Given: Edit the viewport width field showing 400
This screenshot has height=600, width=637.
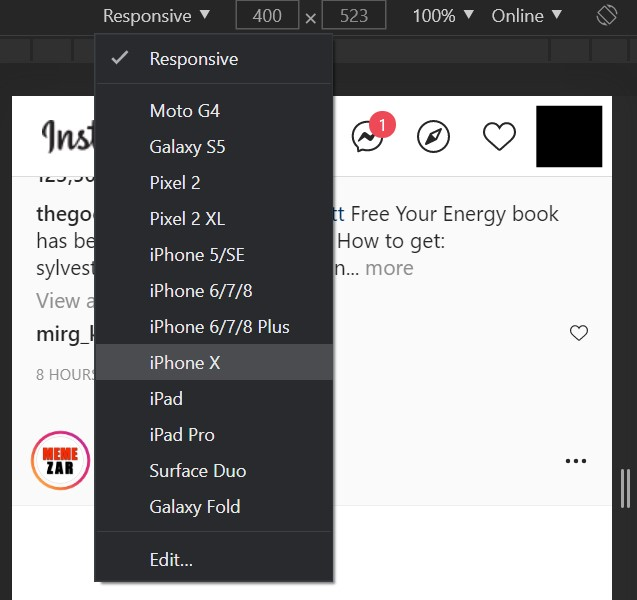Looking at the screenshot, I should (267, 16).
